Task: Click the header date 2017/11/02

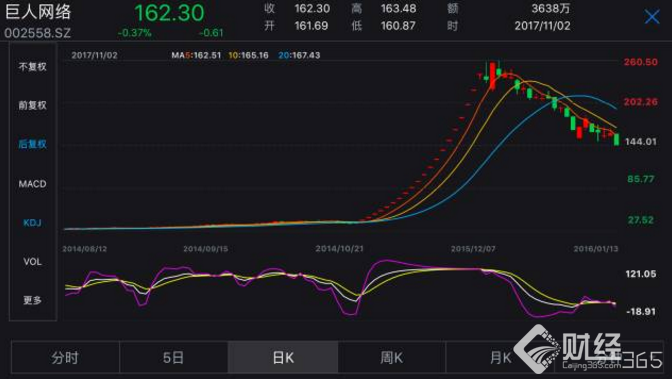Action: pyautogui.click(x=542, y=26)
